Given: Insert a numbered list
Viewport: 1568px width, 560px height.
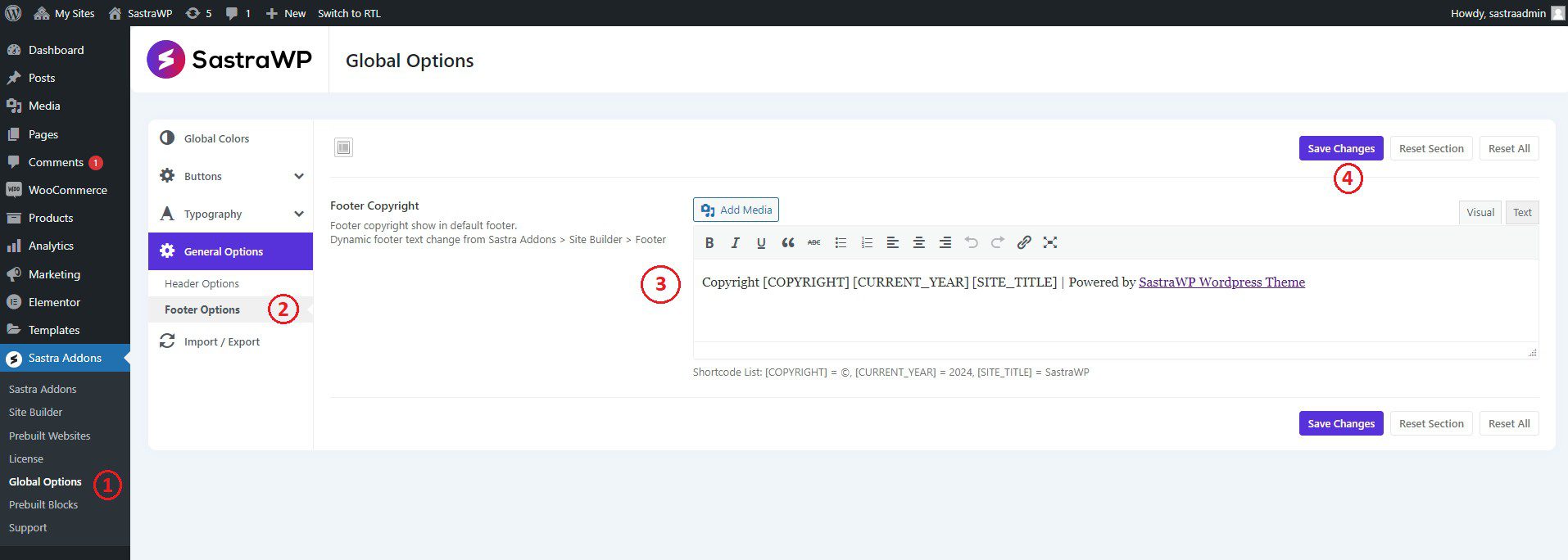Looking at the screenshot, I should pyautogui.click(x=867, y=242).
